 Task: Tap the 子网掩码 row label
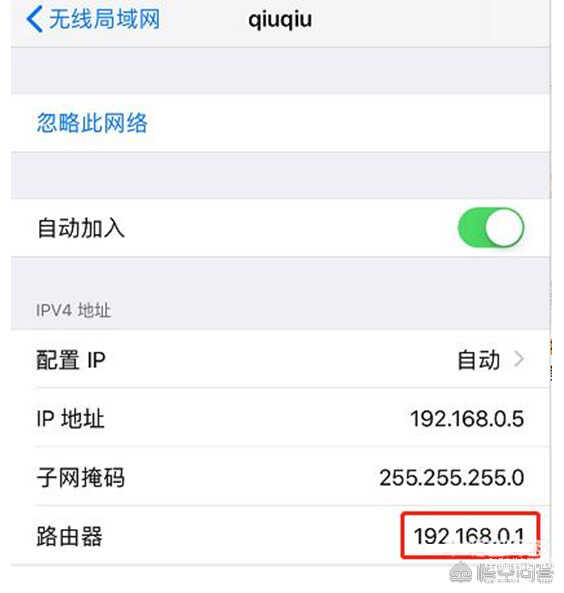point(81,477)
